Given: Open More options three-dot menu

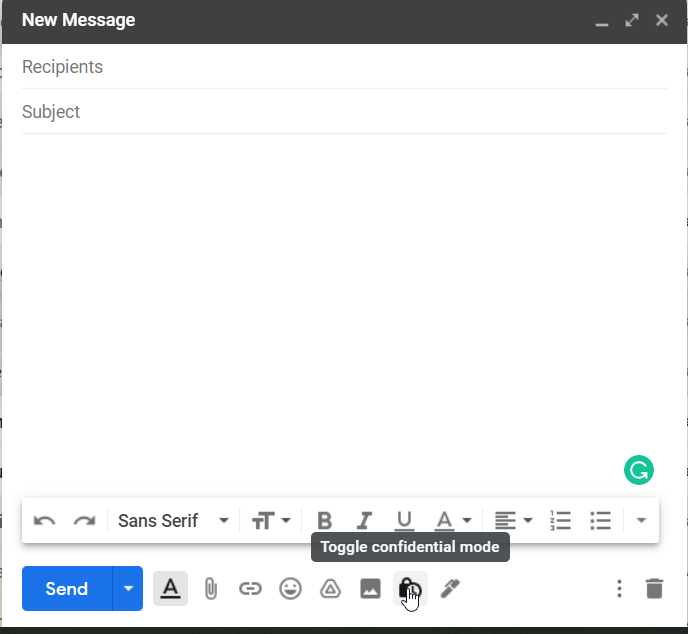Looking at the screenshot, I should tap(619, 588).
